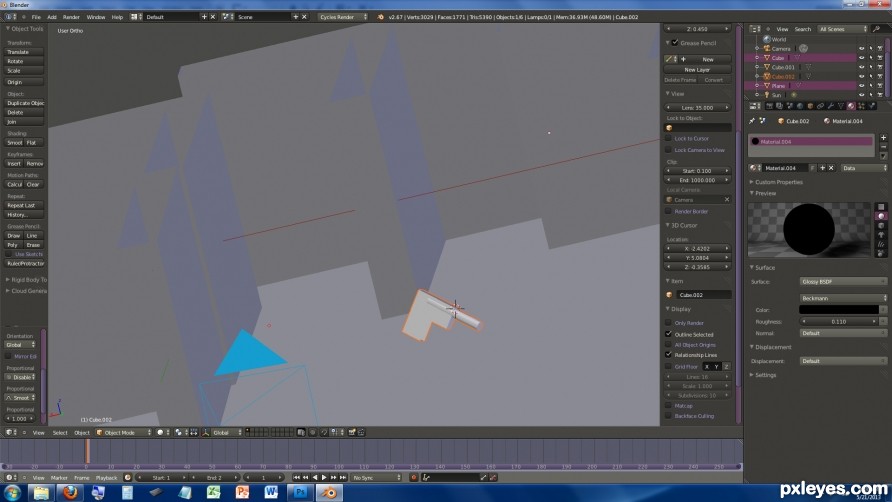The image size is (892, 502).
Task: Click the New Layer button
Action: (x=697, y=69)
